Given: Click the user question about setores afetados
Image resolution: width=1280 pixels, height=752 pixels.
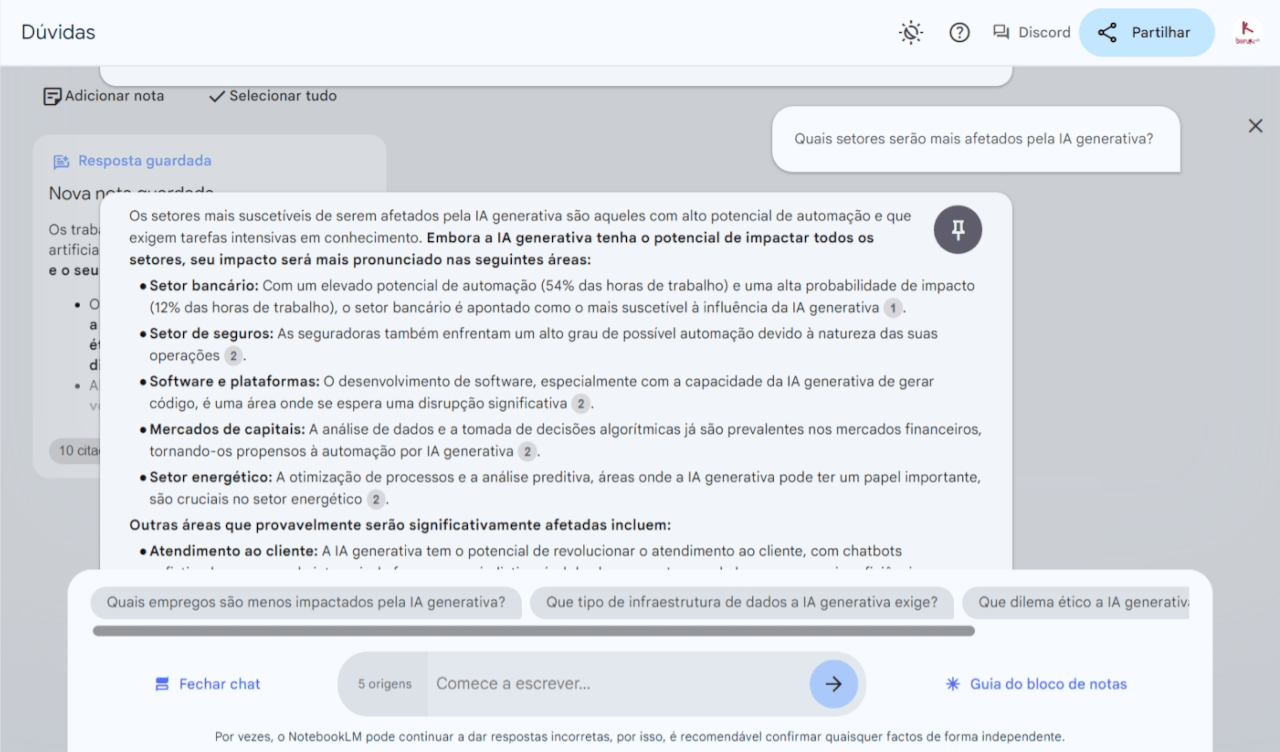Looking at the screenshot, I should click(974, 139).
